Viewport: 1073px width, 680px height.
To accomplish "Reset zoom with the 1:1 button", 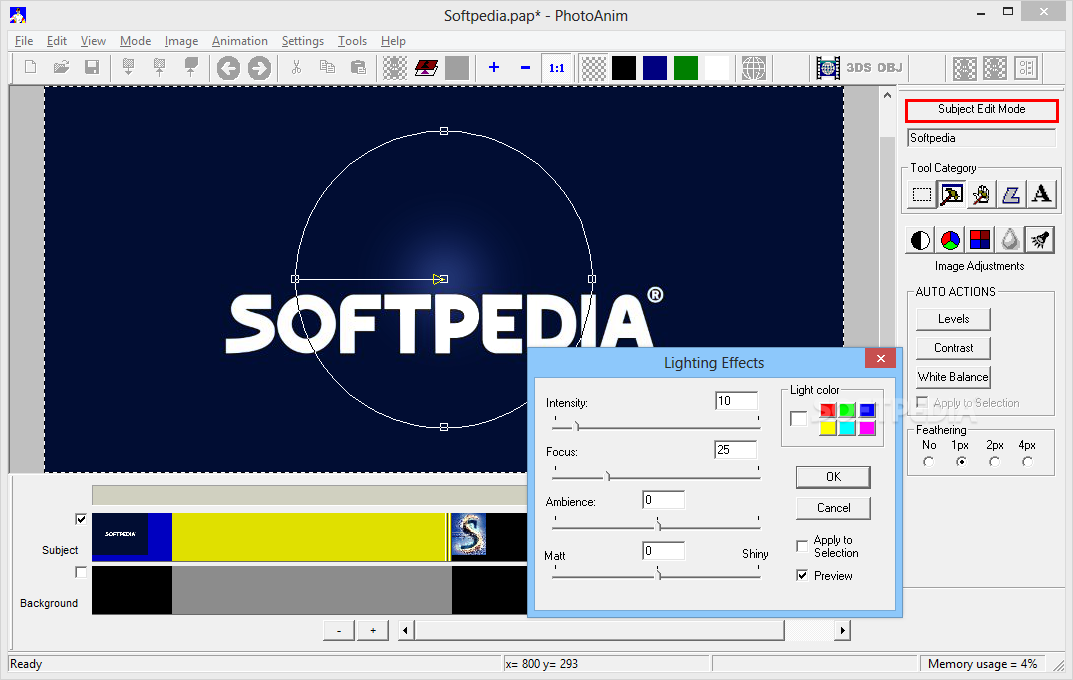I will [x=556, y=68].
